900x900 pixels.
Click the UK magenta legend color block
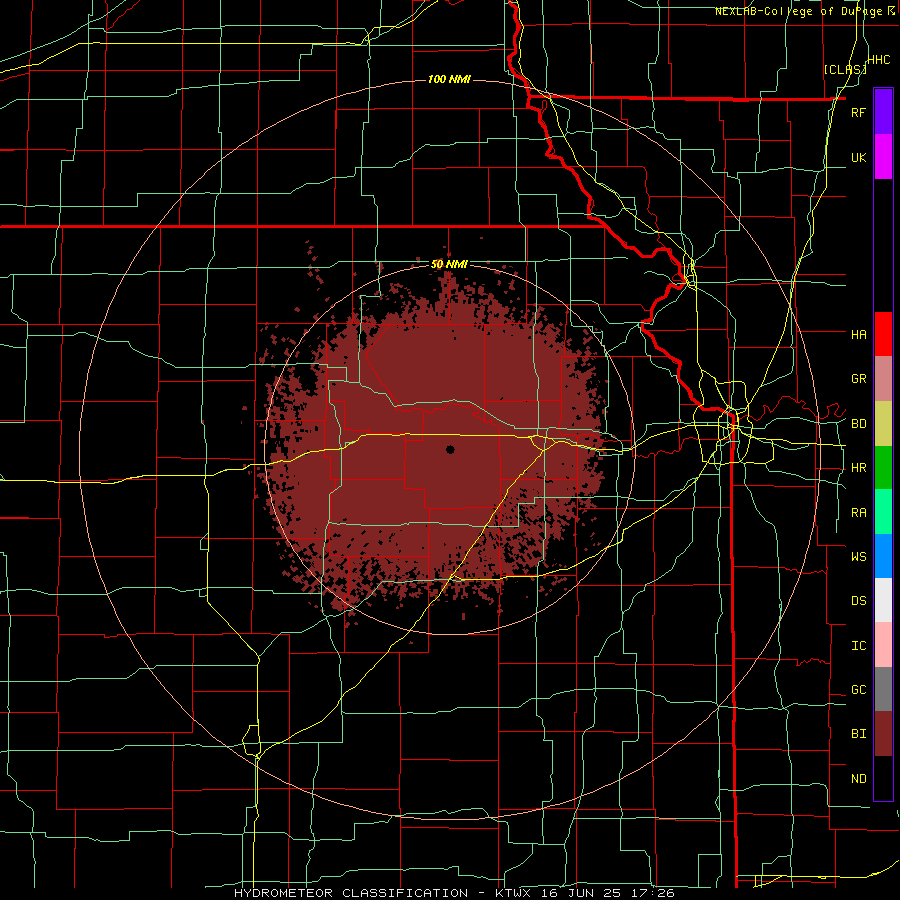(x=883, y=157)
